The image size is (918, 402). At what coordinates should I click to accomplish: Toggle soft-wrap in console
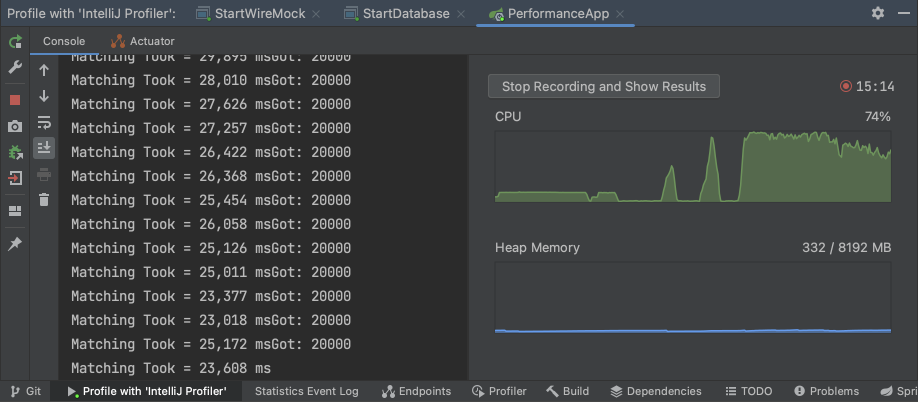44,122
